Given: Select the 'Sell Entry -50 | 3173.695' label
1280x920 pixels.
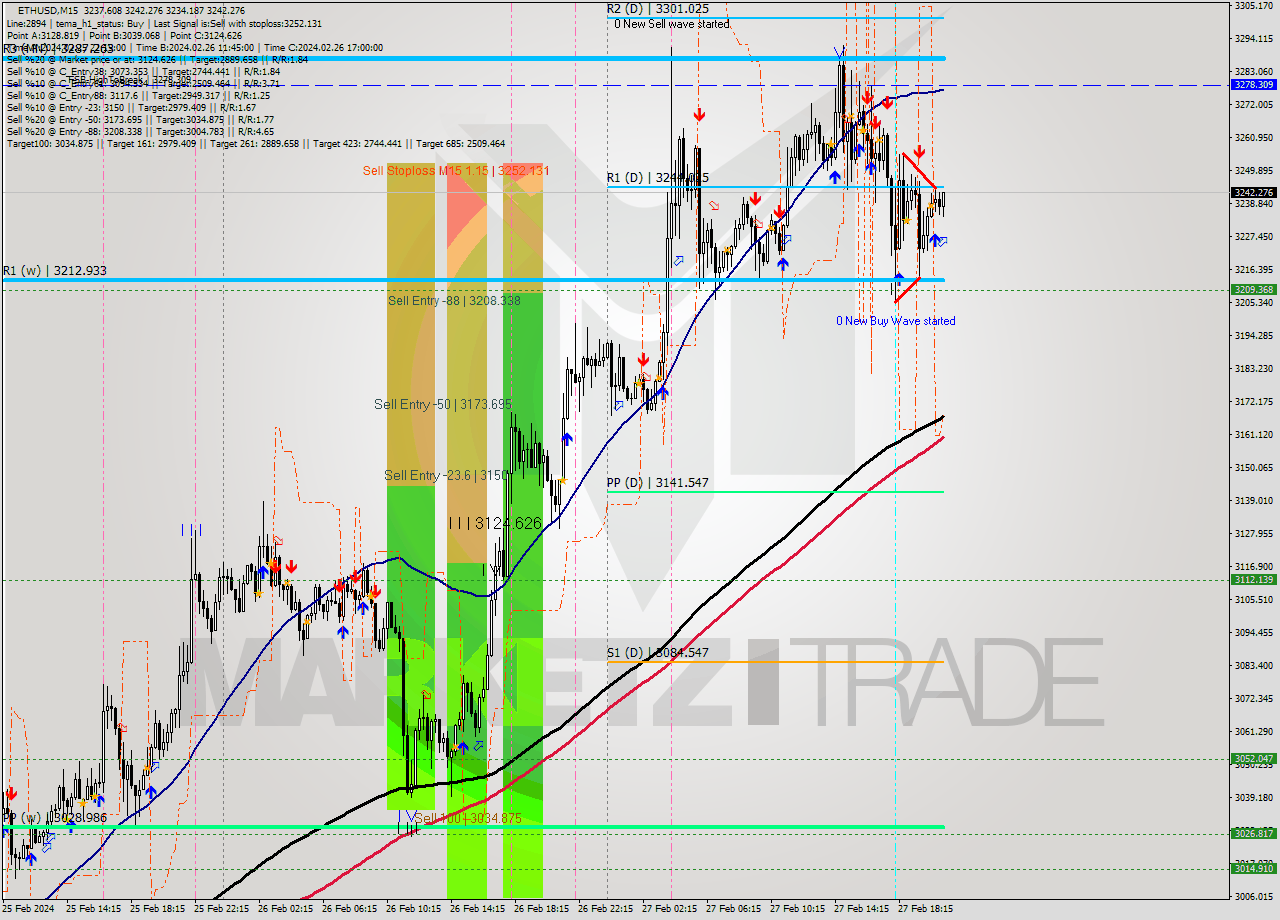Looking at the screenshot, I should pyautogui.click(x=443, y=404).
